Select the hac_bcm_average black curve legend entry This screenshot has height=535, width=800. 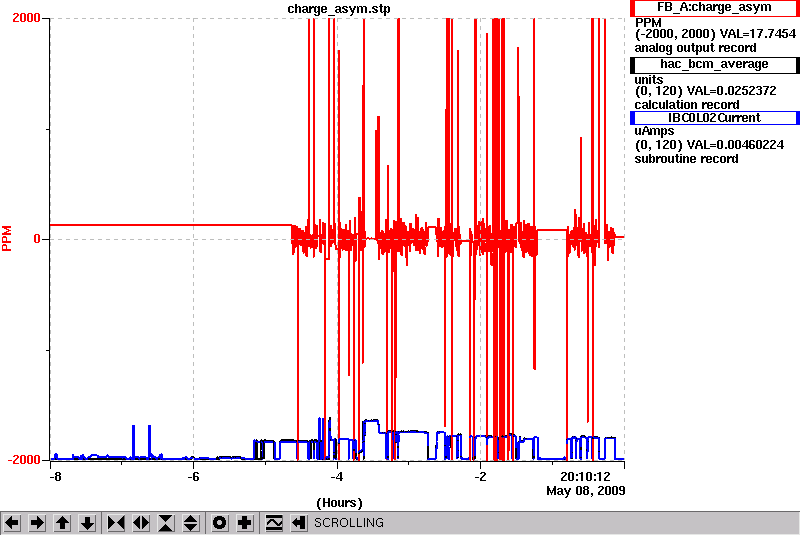[714, 64]
